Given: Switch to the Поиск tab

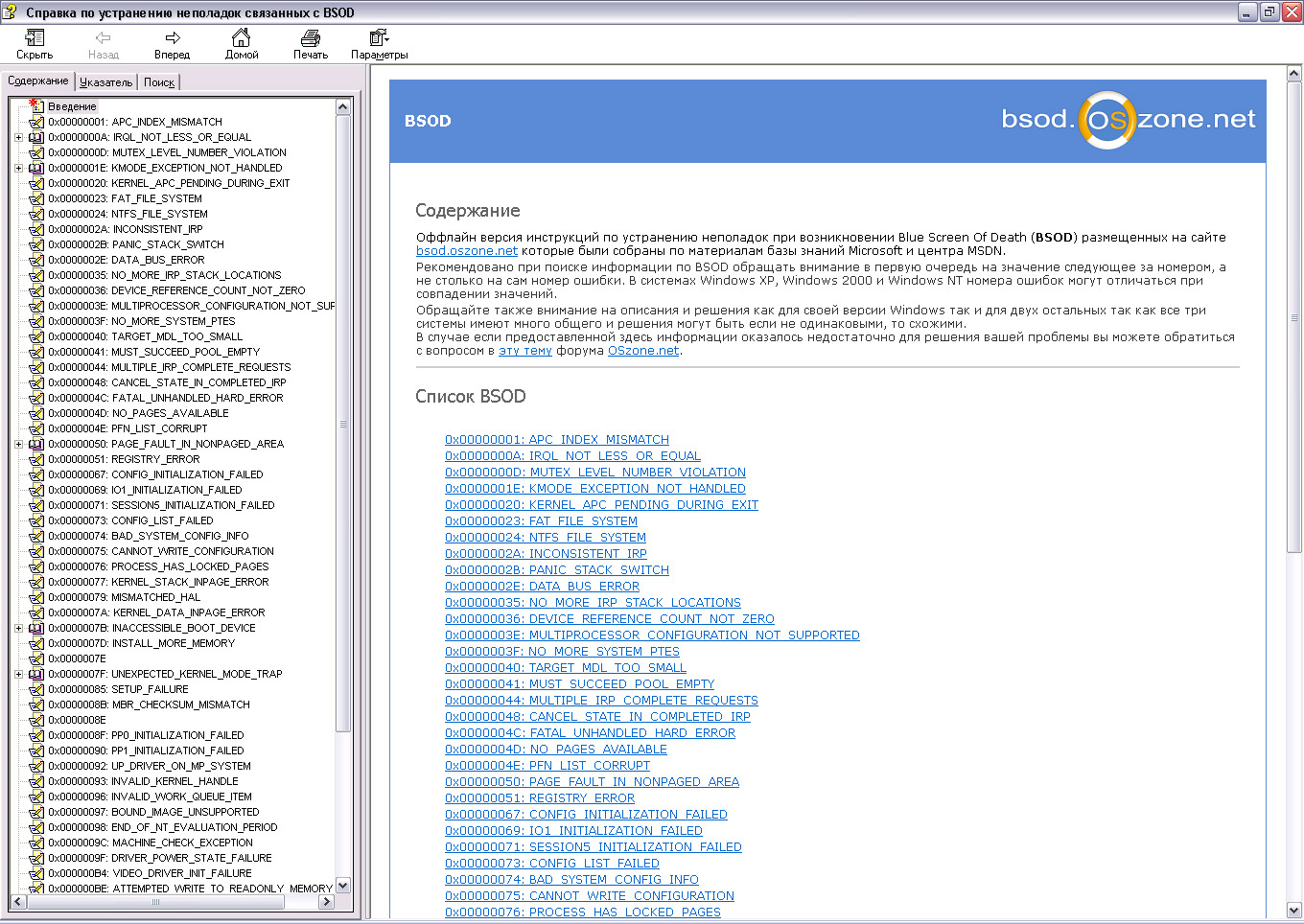Looking at the screenshot, I should coord(159,82).
